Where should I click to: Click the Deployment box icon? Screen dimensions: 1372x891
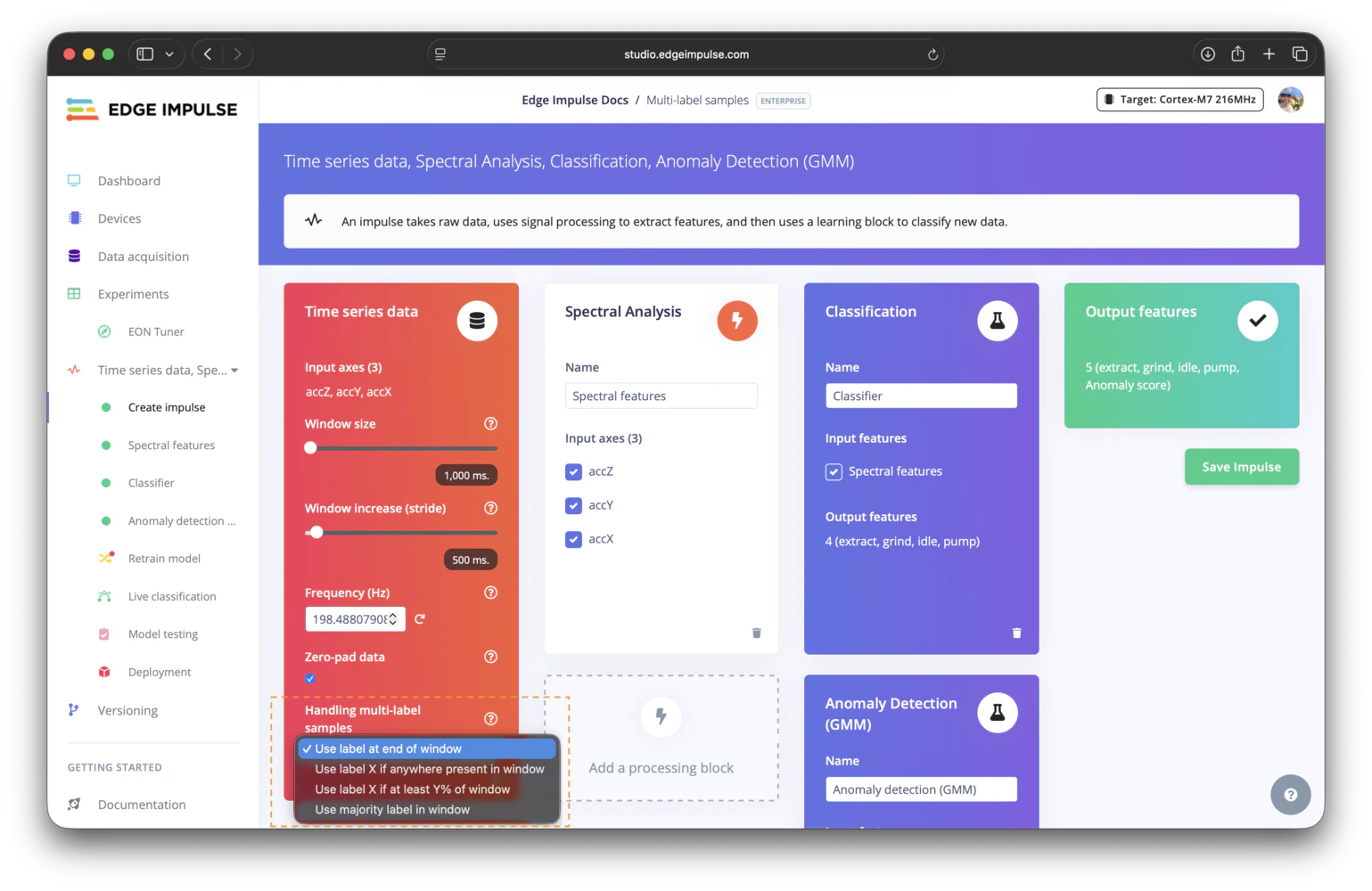(104, 672)
